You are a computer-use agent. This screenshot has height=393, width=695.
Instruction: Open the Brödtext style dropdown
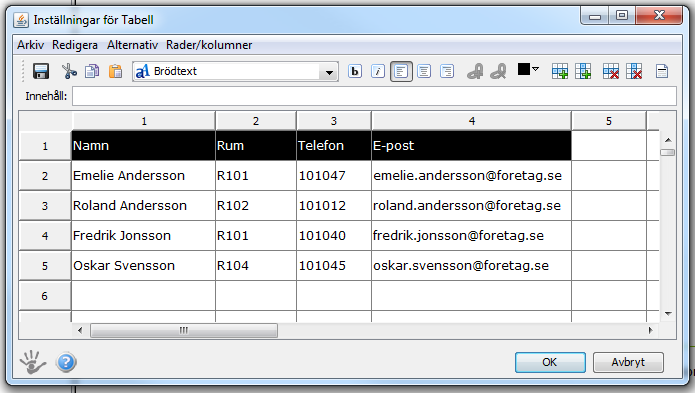pos(329,72)
